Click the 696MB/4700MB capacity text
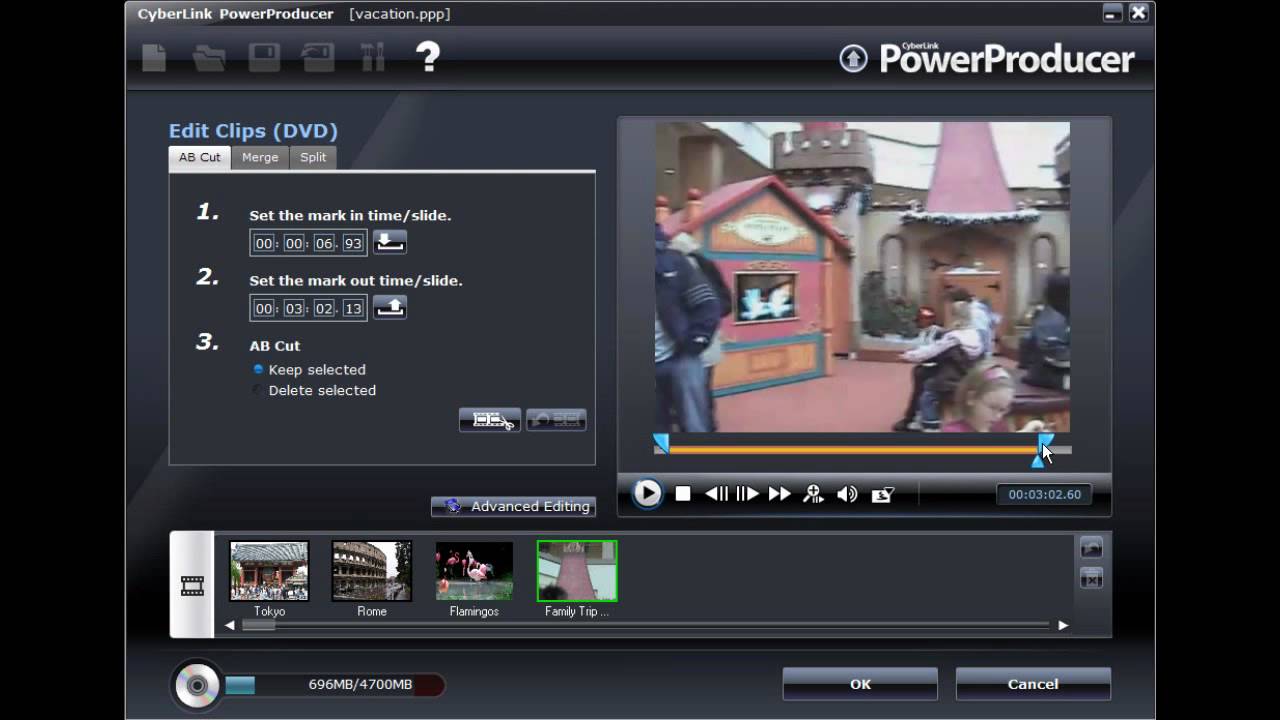Image resolution: width=1280 pixels, height=720 pixels. tap(360, 685)
